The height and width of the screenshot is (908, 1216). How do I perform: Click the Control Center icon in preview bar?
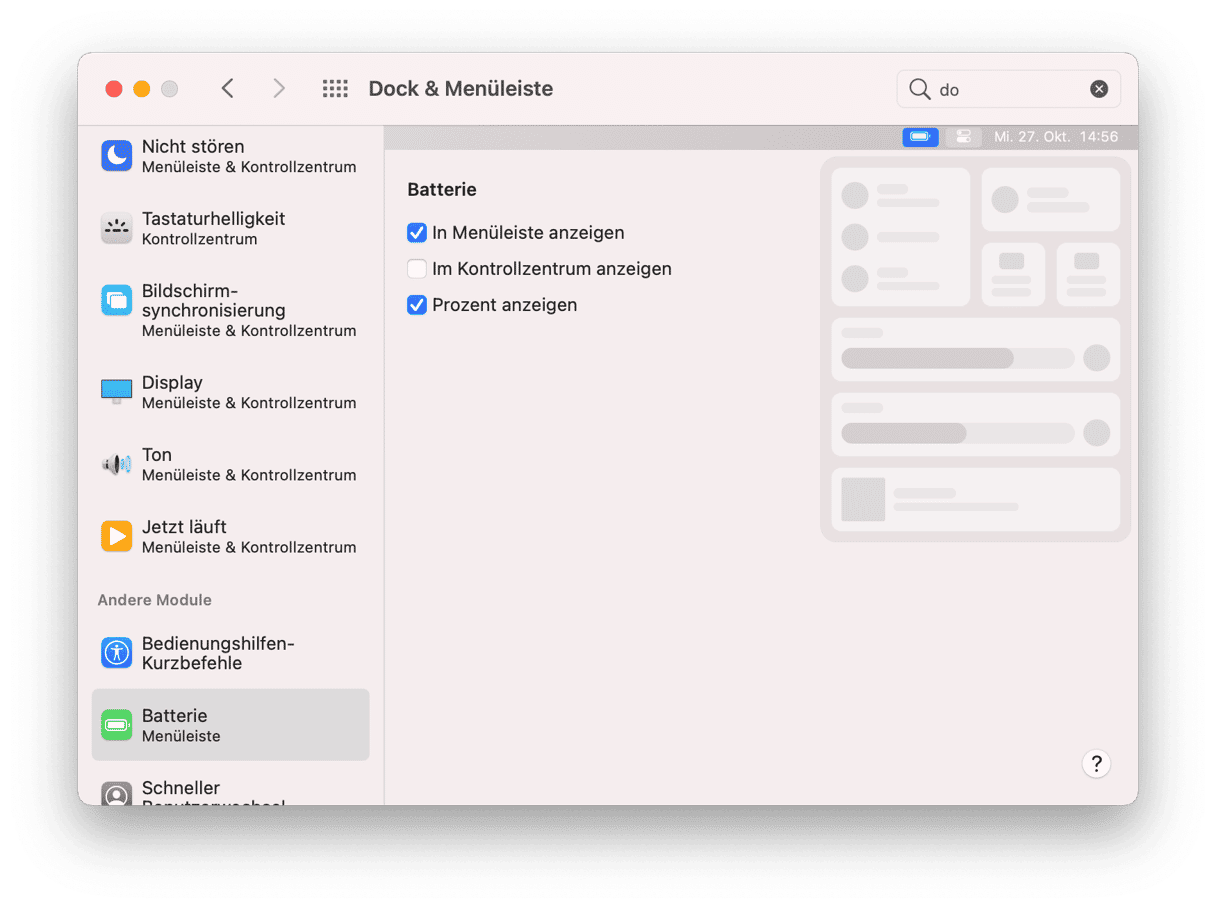click(x=963, y=137)
